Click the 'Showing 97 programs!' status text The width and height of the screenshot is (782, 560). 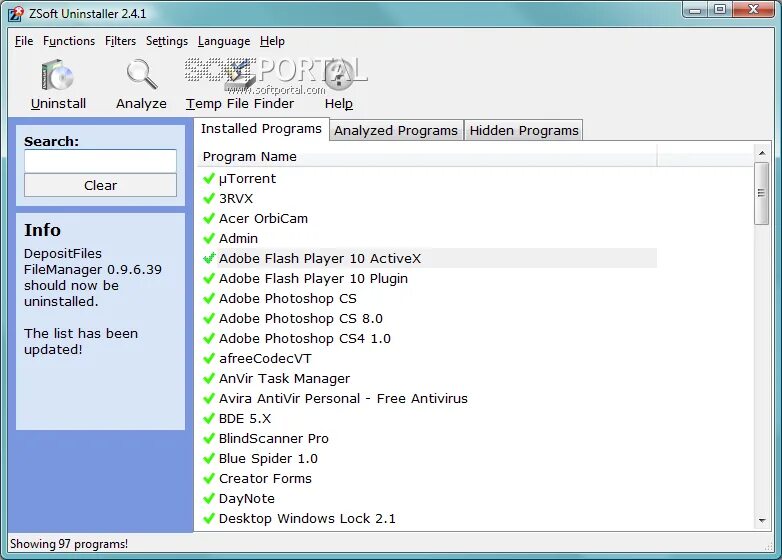point(69,544)
